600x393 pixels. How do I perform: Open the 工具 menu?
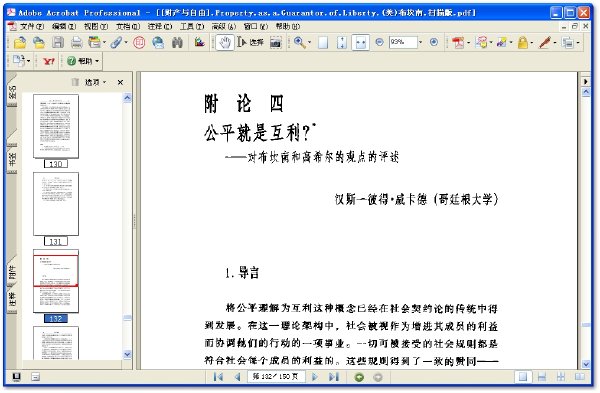coord(192,26)
